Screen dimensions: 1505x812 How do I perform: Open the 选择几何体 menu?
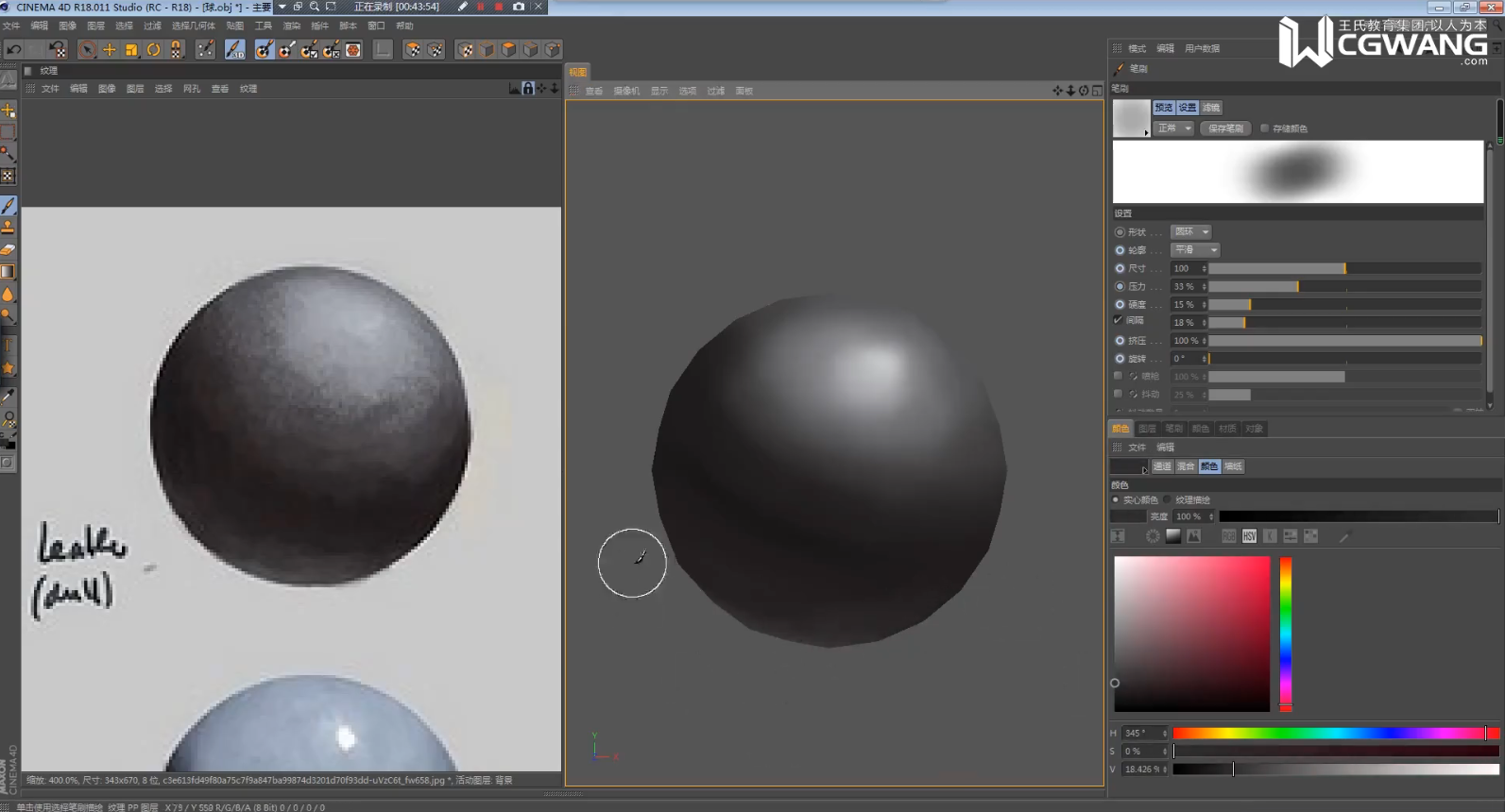click(194, 25)
